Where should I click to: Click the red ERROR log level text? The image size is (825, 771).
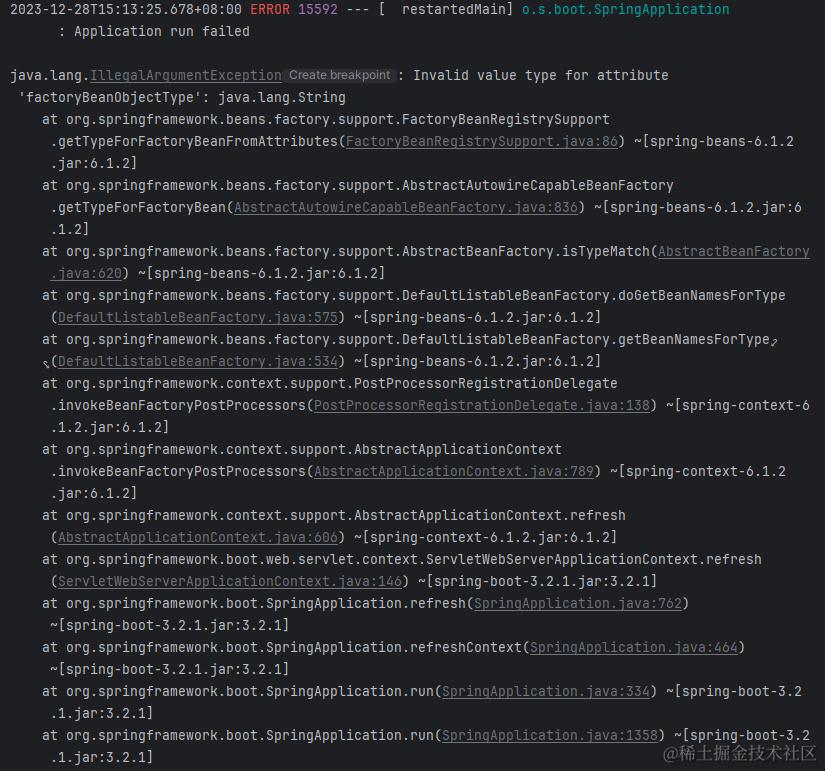[x=270, y=9]
